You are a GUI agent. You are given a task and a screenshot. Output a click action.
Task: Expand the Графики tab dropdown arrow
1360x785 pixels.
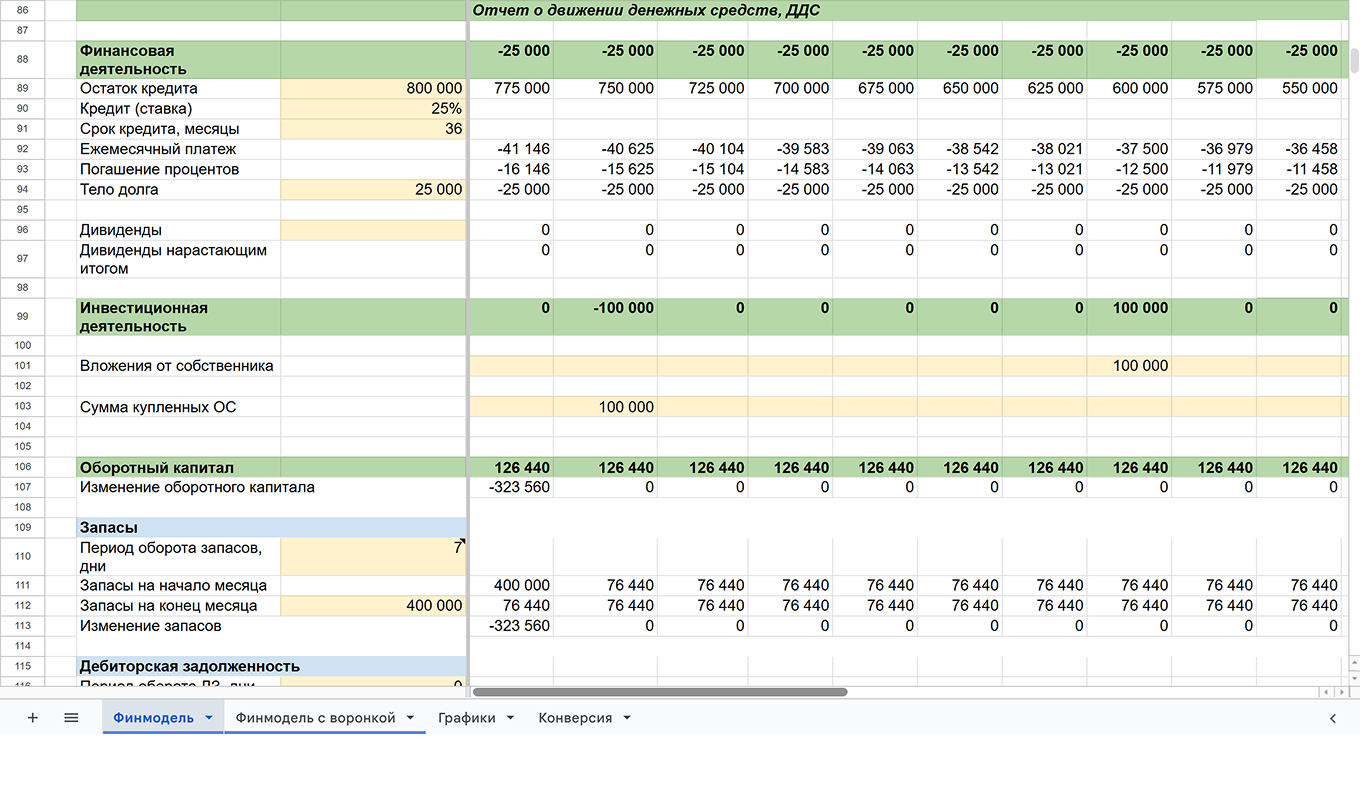click(x=510, y=718)
